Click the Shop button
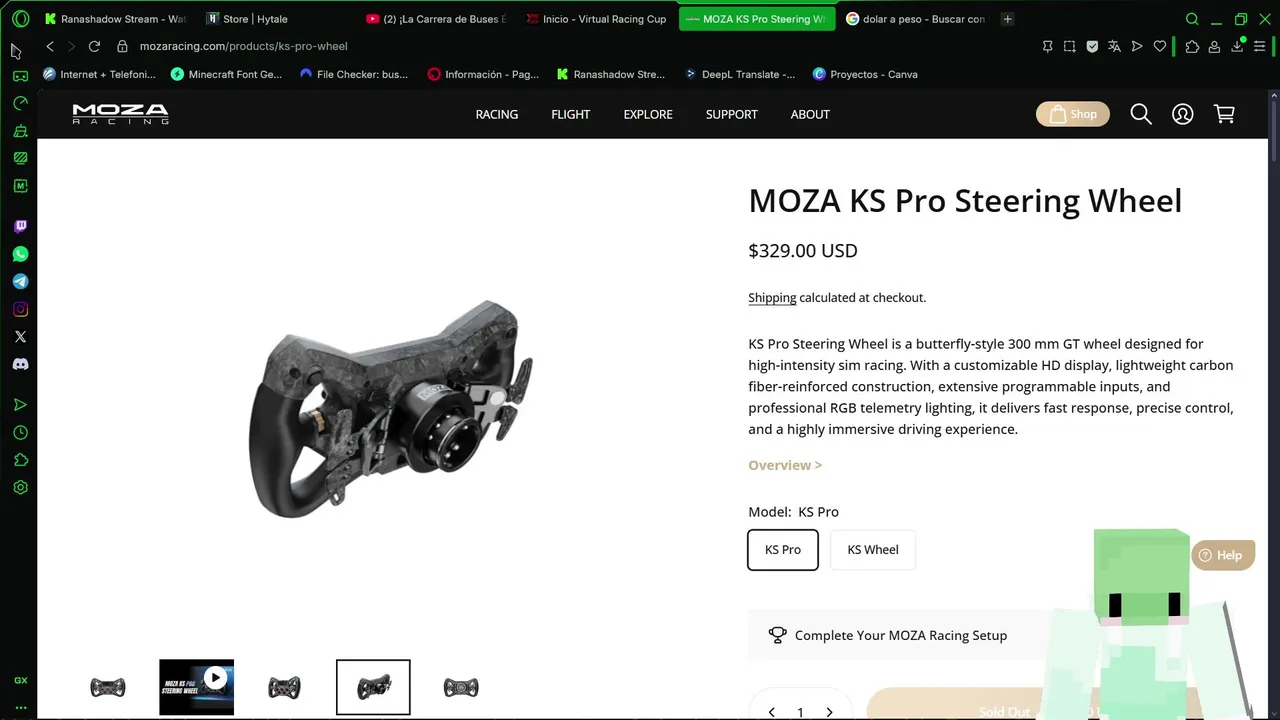The width and height of the screenshot is (1280, 720). (x=1073, y=114)
